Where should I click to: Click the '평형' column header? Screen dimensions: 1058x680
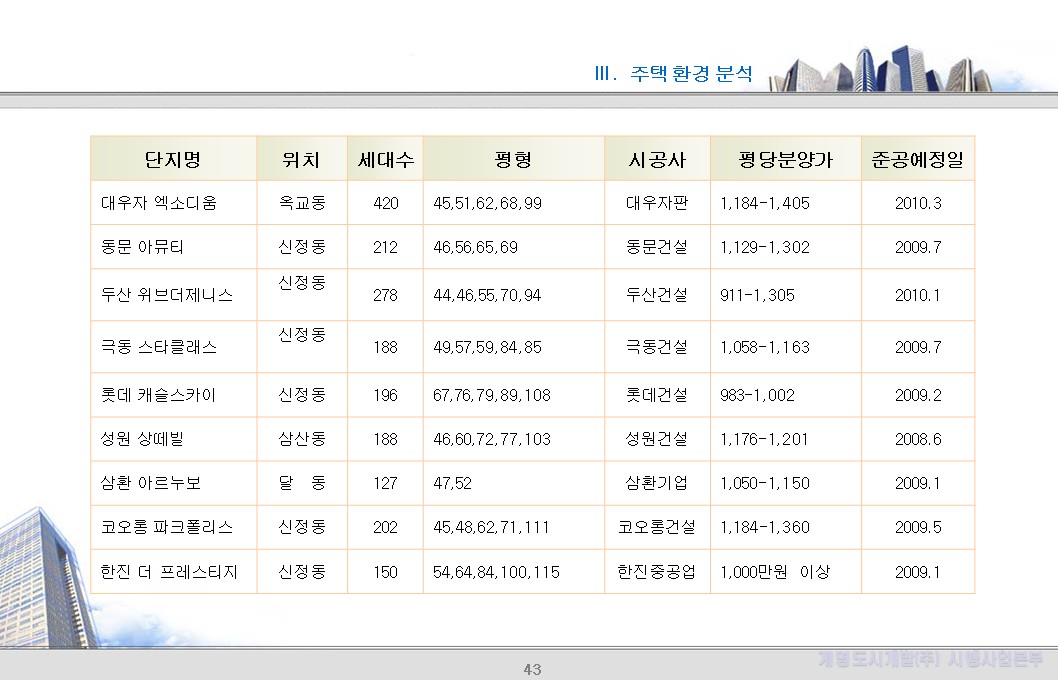(513, 157)
